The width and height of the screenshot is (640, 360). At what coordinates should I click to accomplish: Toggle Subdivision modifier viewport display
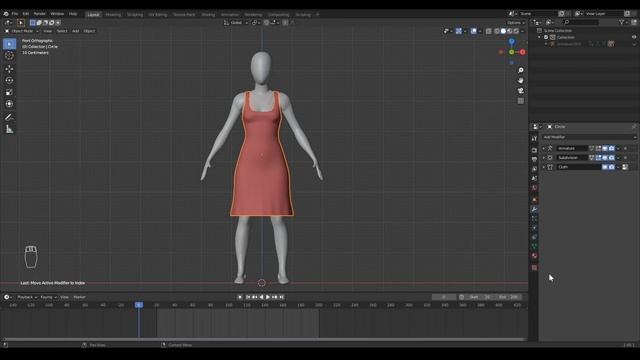605,158
